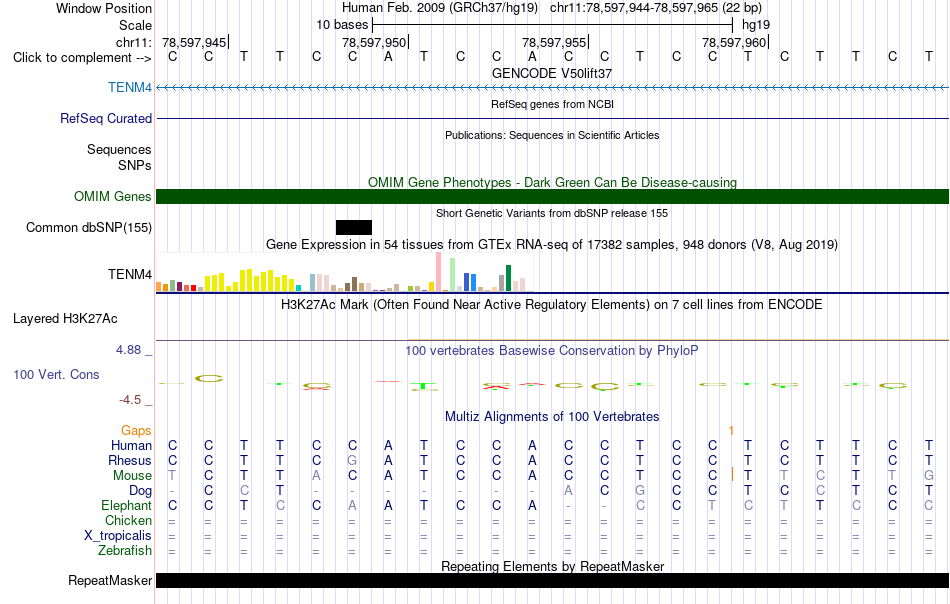
Task: Click 'RefSeq genes from NCBI' title
Action: pyautogui.click(x=552, y=104)
